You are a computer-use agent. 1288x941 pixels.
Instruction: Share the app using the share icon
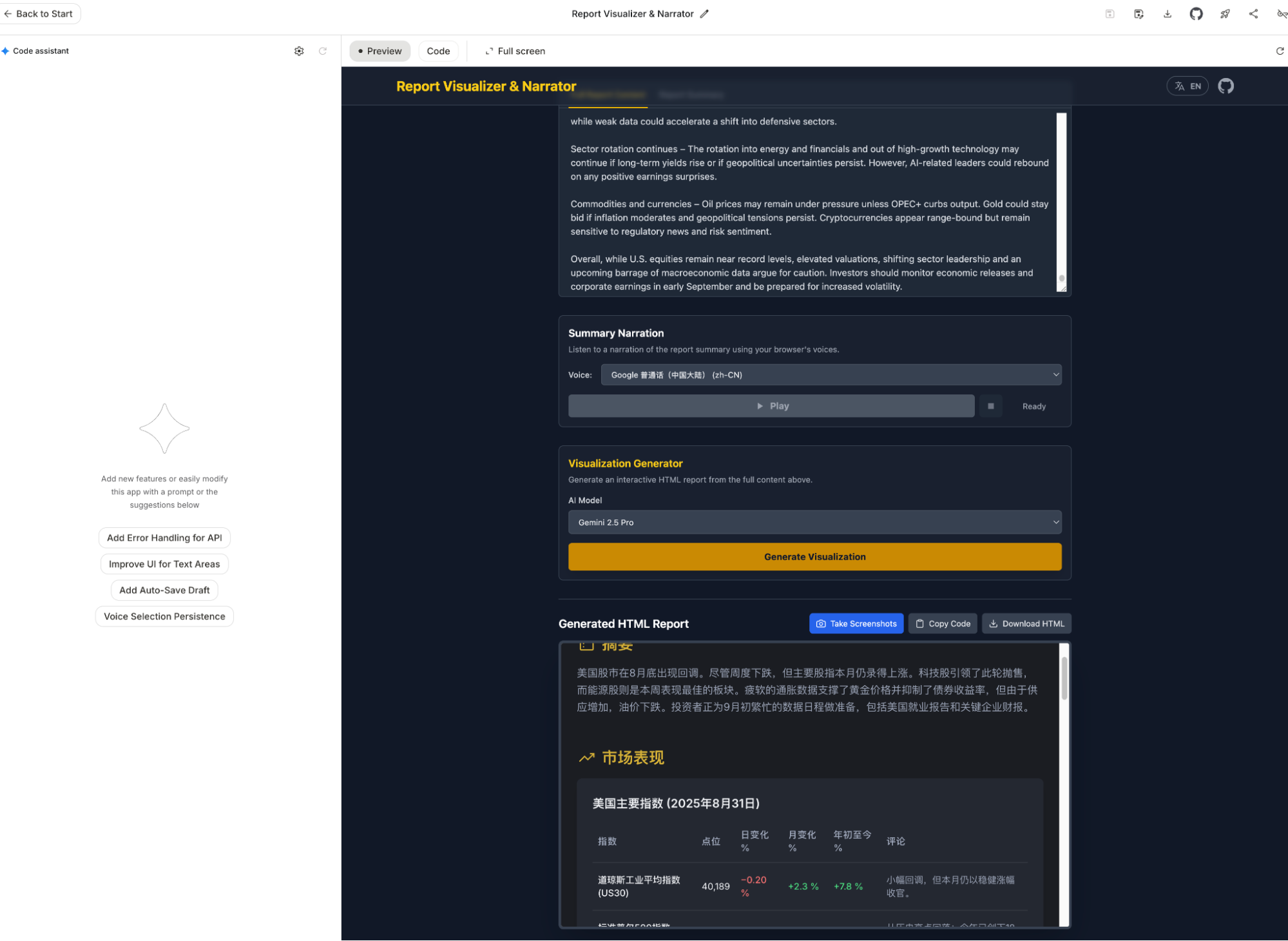pyautogui.click(x=1253, y=13)
